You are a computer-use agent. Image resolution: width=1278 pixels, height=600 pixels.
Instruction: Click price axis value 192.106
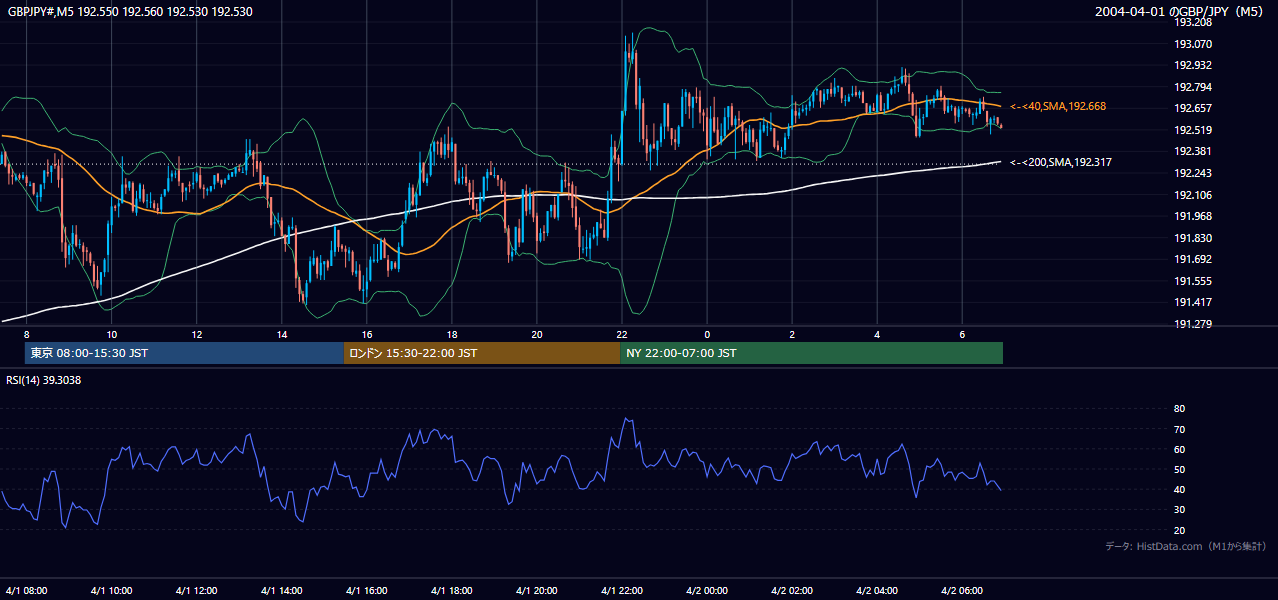1192,195
